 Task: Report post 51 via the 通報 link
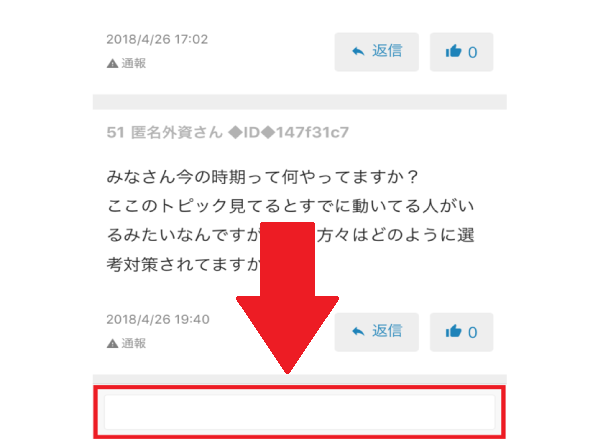[x=133, y=343]
